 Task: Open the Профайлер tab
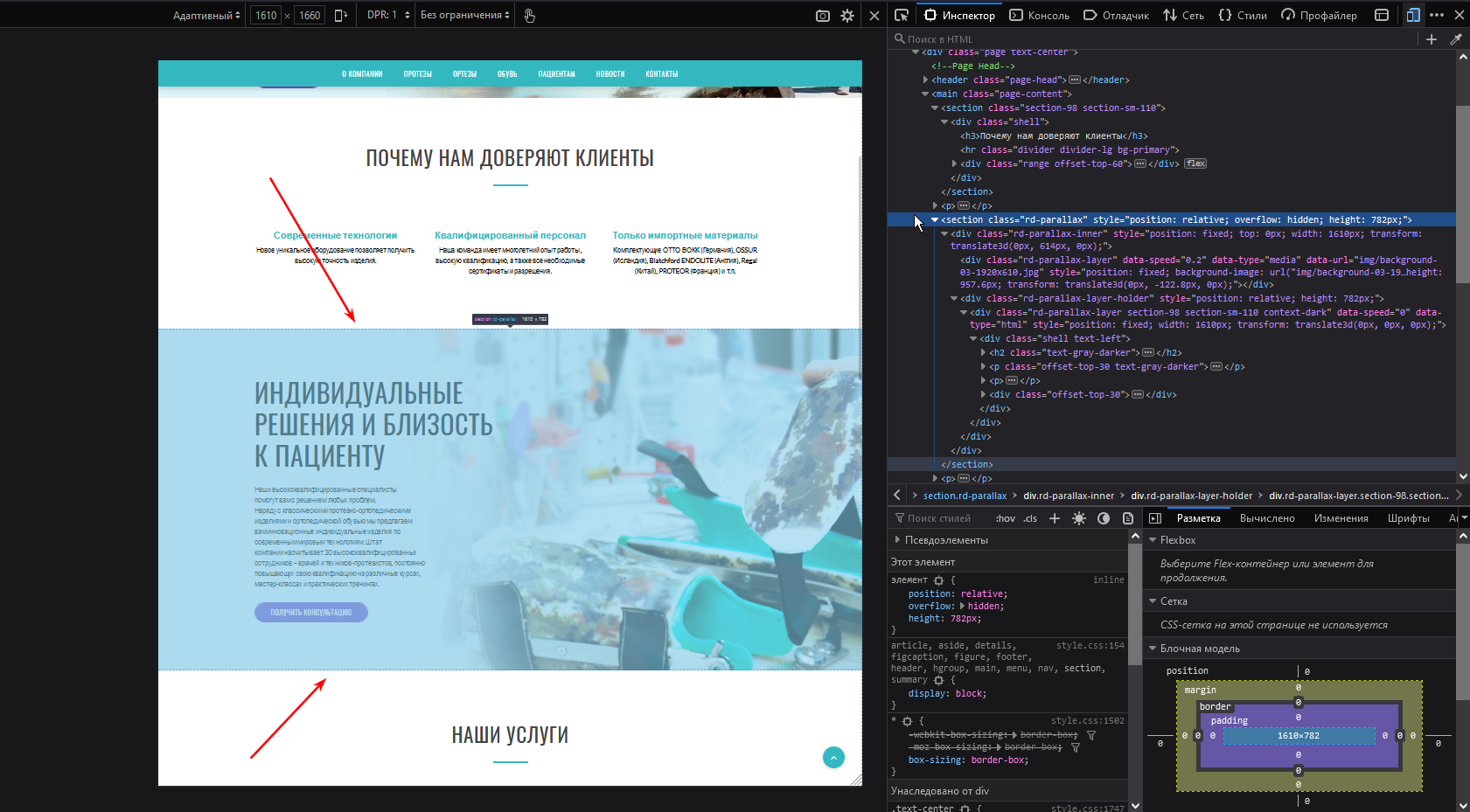click(x=1319, y=15)
